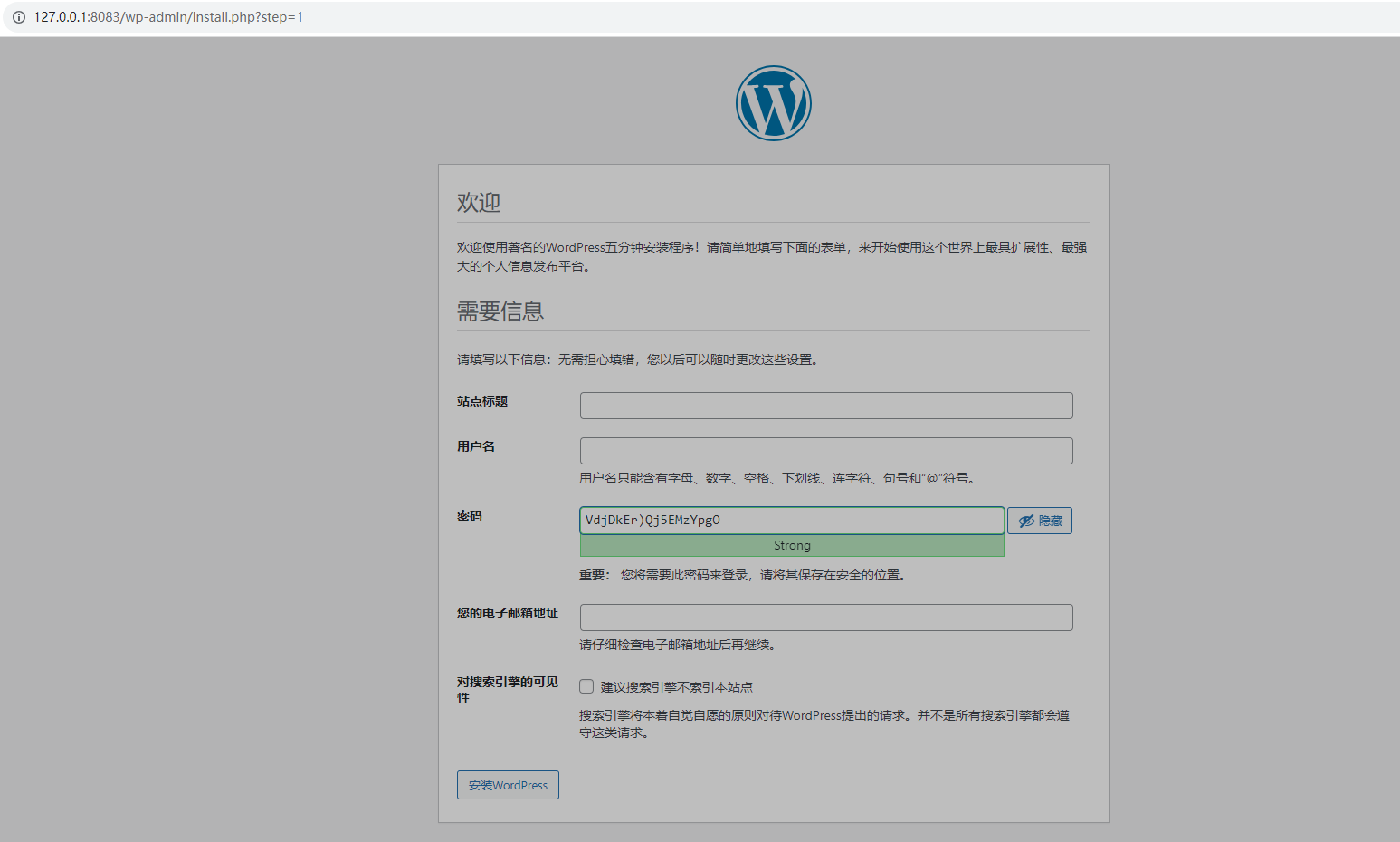Click the 密码 password field
Viewport: 1400px width, 842px height.
point(792,521)
